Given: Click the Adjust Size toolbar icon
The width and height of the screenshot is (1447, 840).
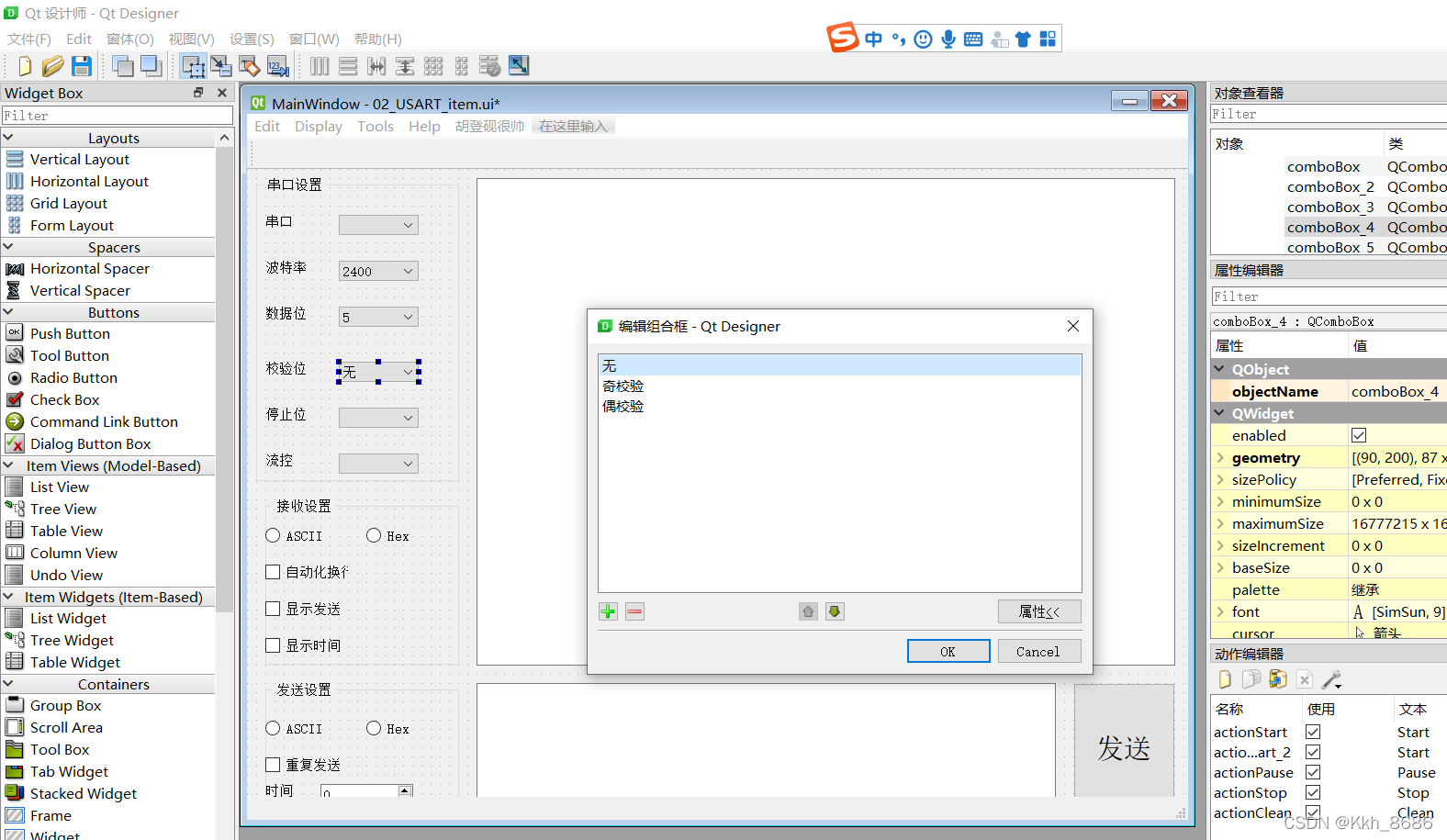Looking at the screenshot, I should [x=519, y=66].
